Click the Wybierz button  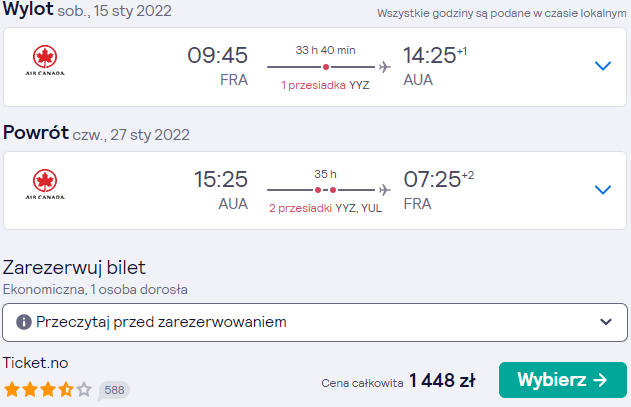tap(563, 380)
